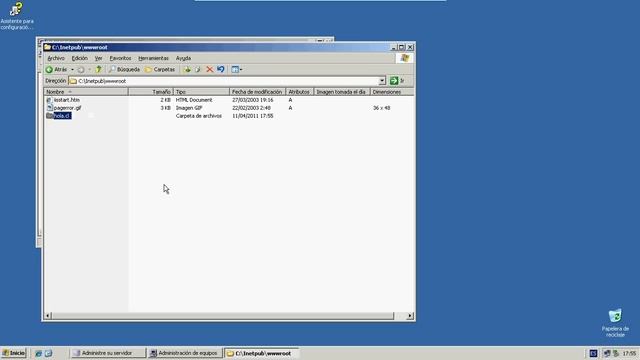640x360 pixels.
Task: Click the date '27/03/2003 19:16'
Action: coord(253,100)
